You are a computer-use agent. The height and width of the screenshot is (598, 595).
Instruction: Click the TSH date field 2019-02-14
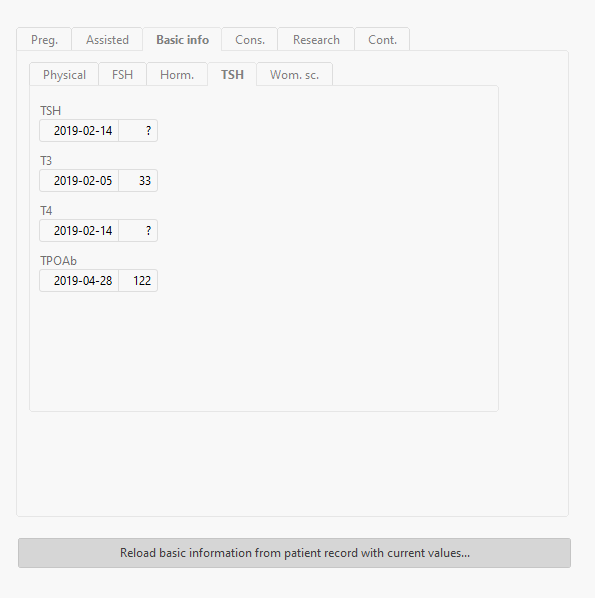[79, 130]
